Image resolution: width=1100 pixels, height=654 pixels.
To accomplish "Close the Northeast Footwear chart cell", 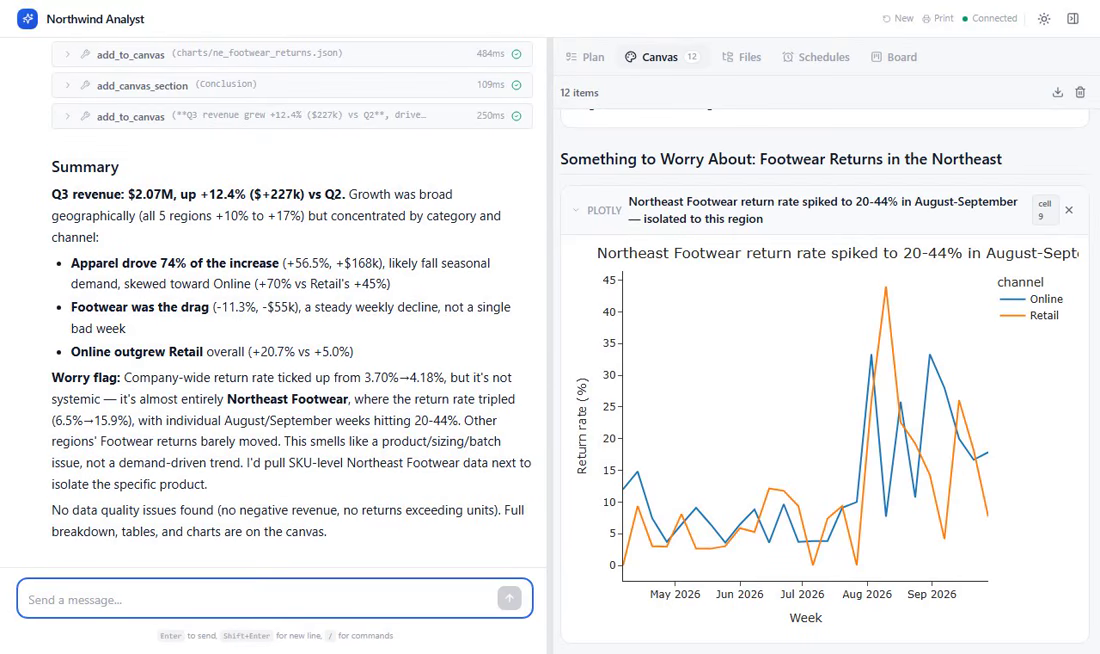I will pos(1069,210).
